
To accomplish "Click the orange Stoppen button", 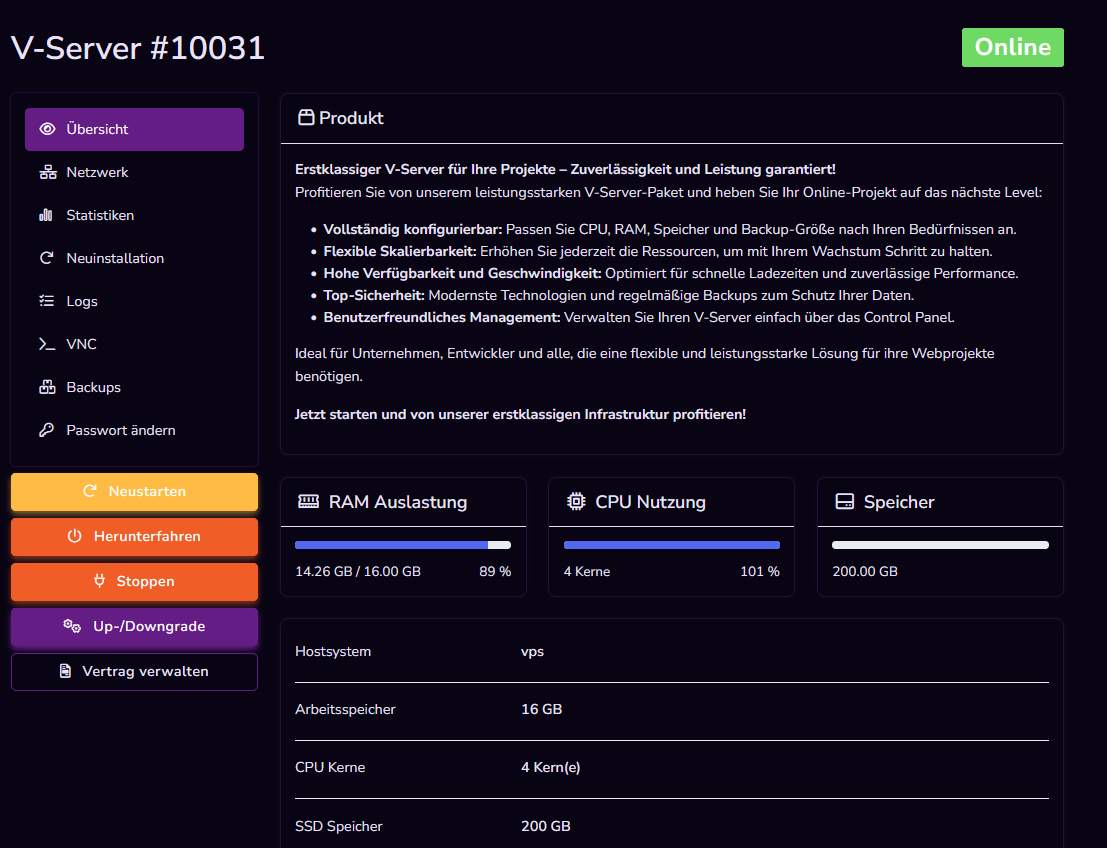I will [134, 582].
